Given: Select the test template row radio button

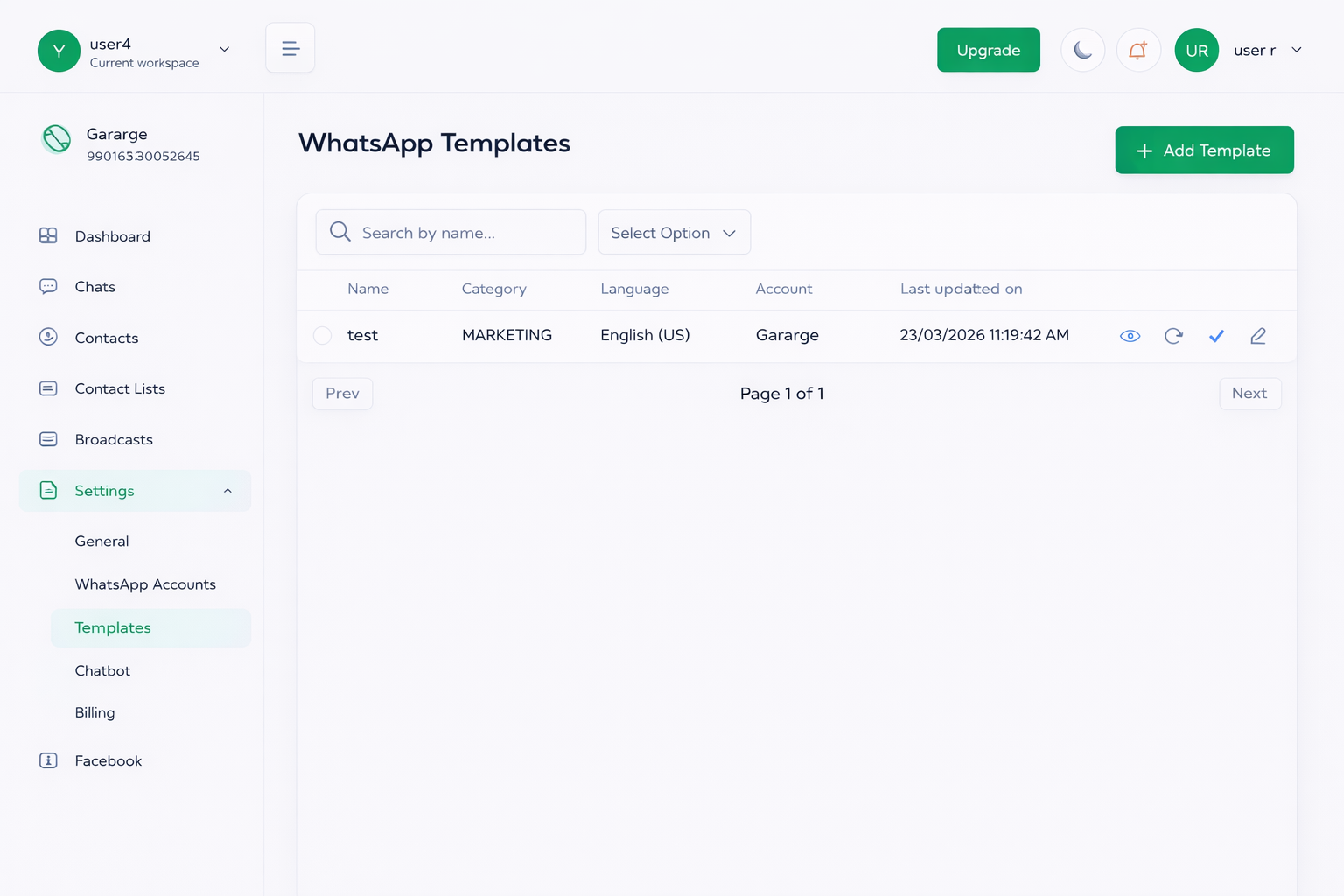Looking at the screenshot, I should [322, 336].
